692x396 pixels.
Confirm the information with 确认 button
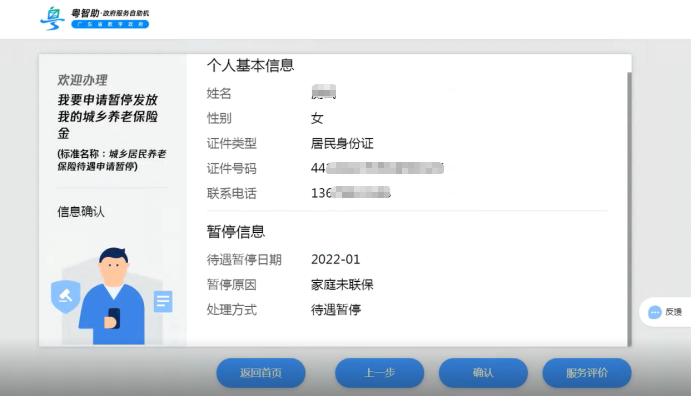[x=483, y=373]
